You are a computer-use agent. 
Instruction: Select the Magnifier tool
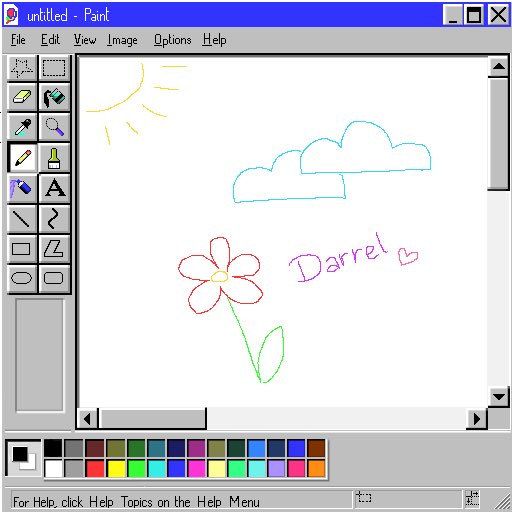point(54,127)
